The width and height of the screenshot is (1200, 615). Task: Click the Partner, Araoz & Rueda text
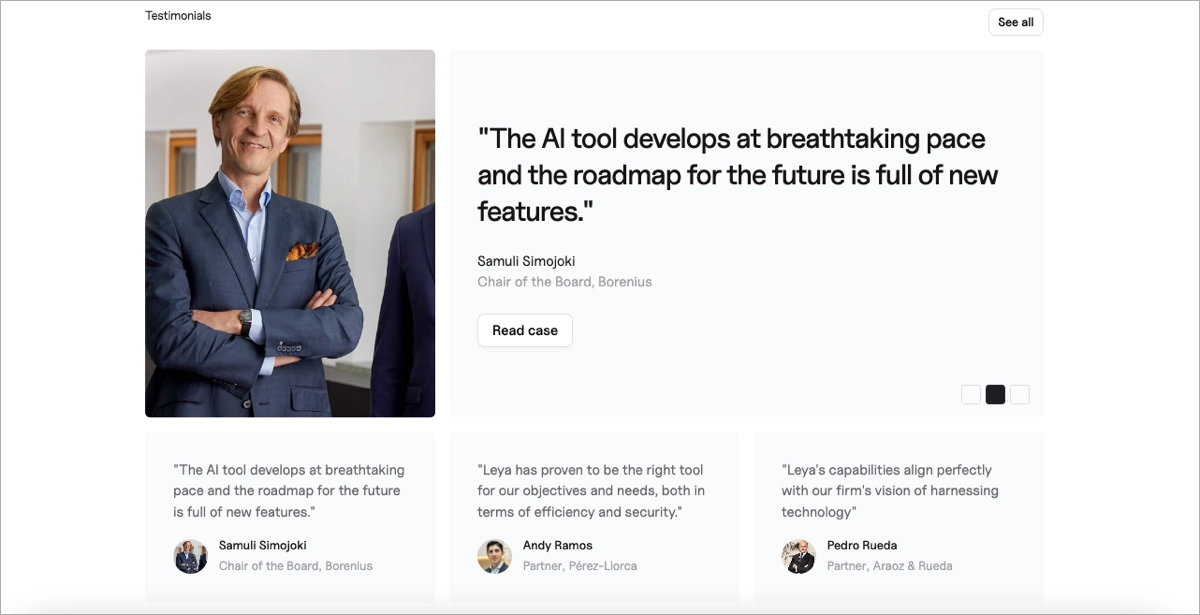tap(890, 565)
